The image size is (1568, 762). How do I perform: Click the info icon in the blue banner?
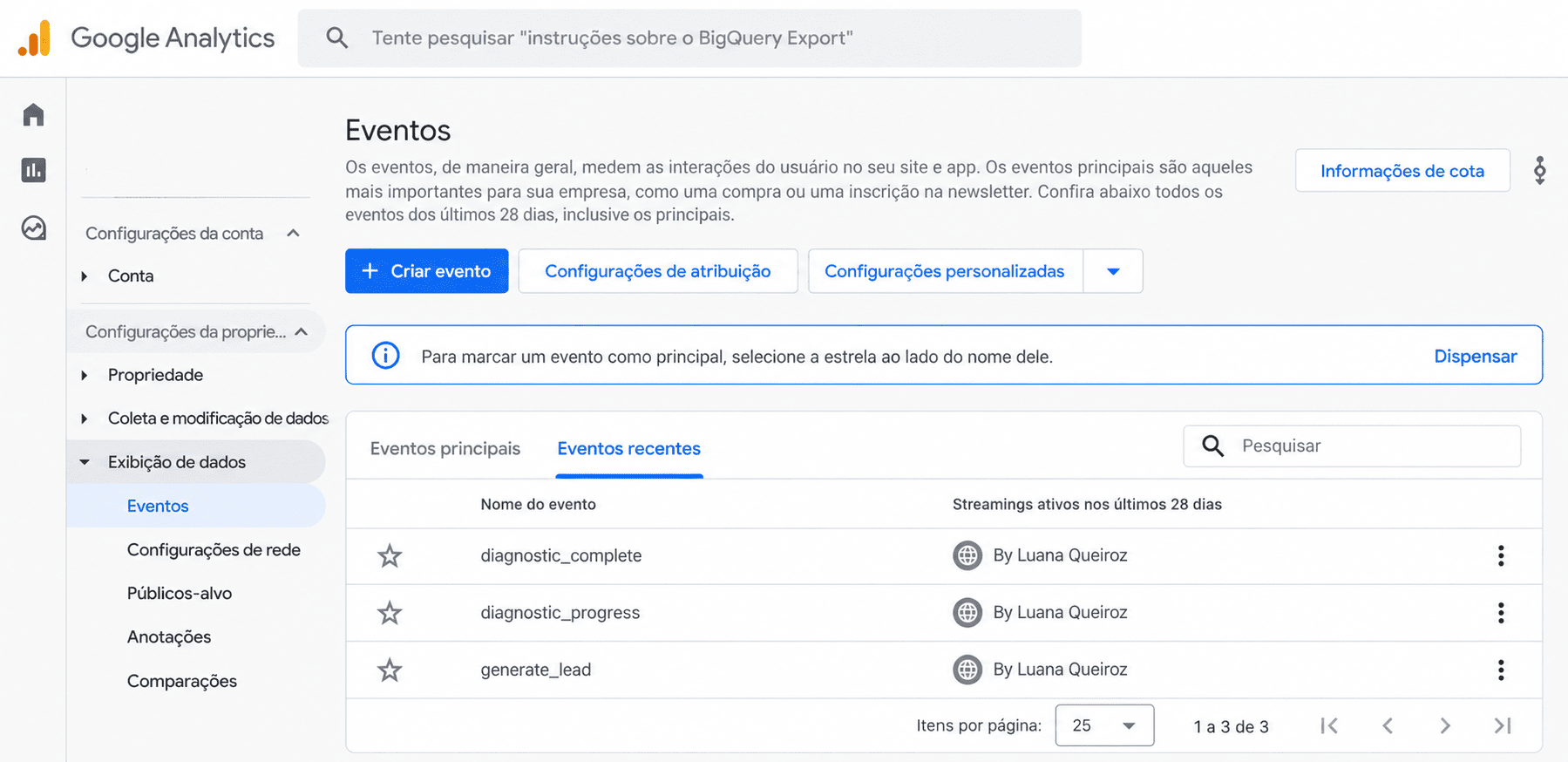tap(385, 356)
